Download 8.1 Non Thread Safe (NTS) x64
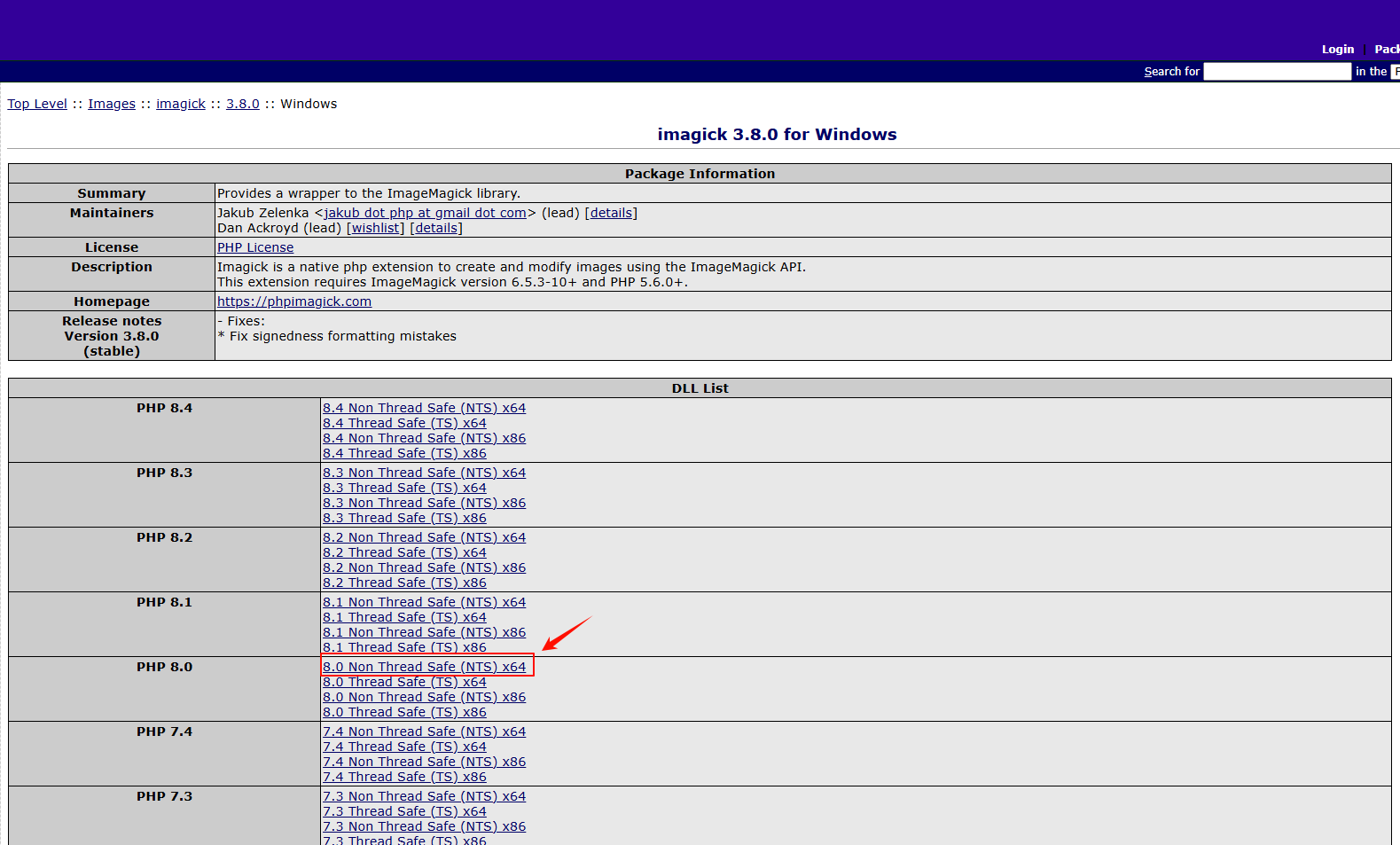 point(424,602)
